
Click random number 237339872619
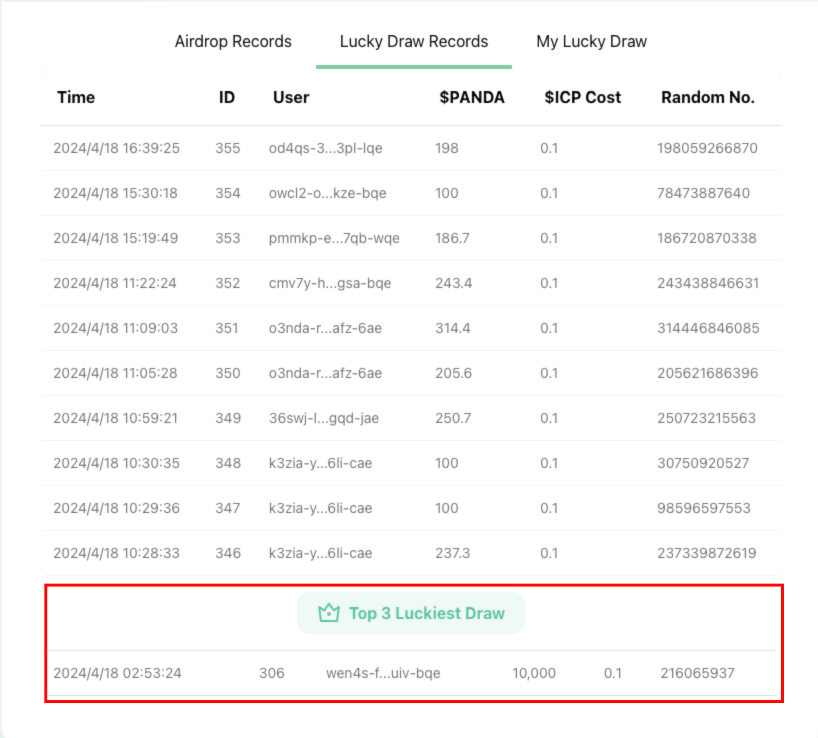(706, 553)
